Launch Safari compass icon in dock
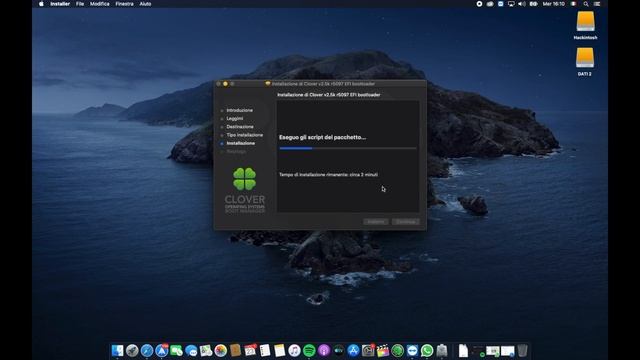Screen dimensions: 640x360 tap(147, 351)
